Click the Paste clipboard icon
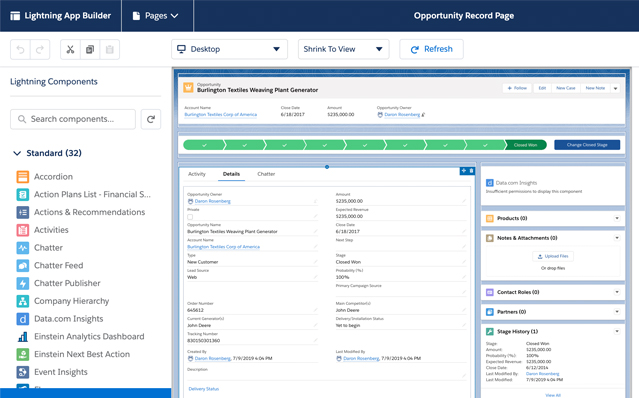The height and width of the screenshot is (398, 639). pyautogui.click(x=110, y=50)
